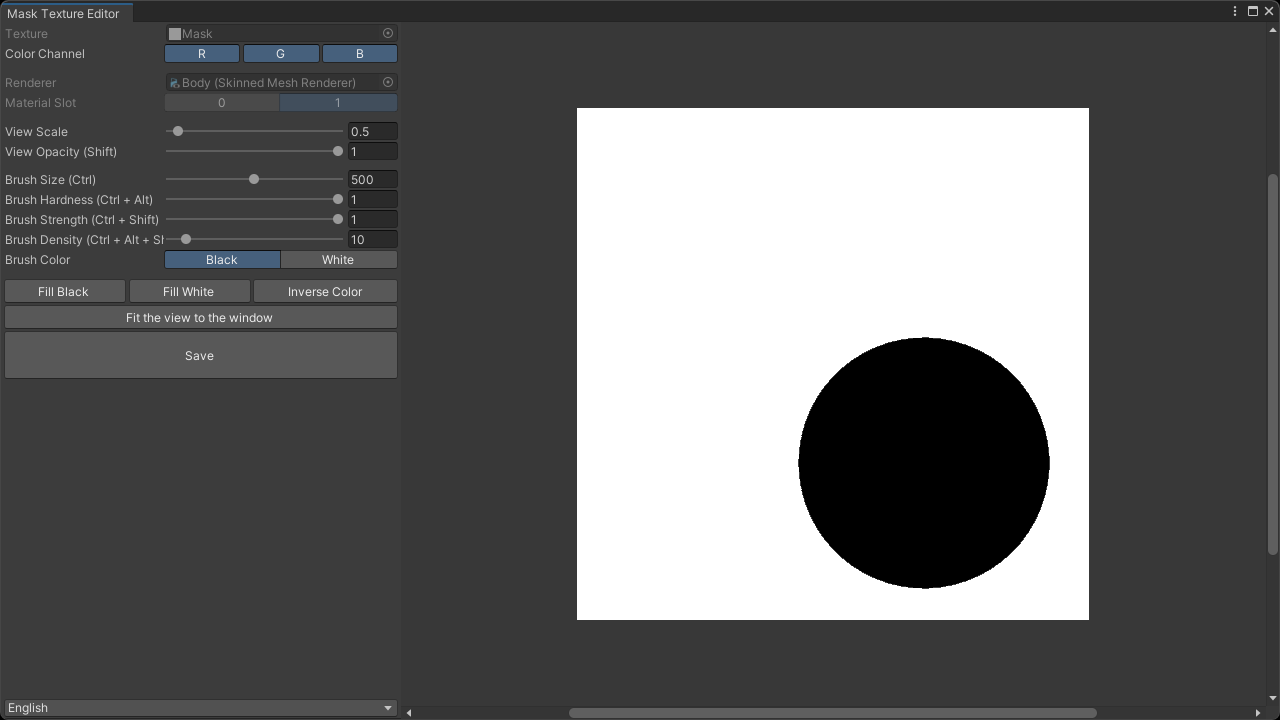Screen dimensions: 1280x720
Task: Select Black as the brush color
Action: click(x=221, y=259)
